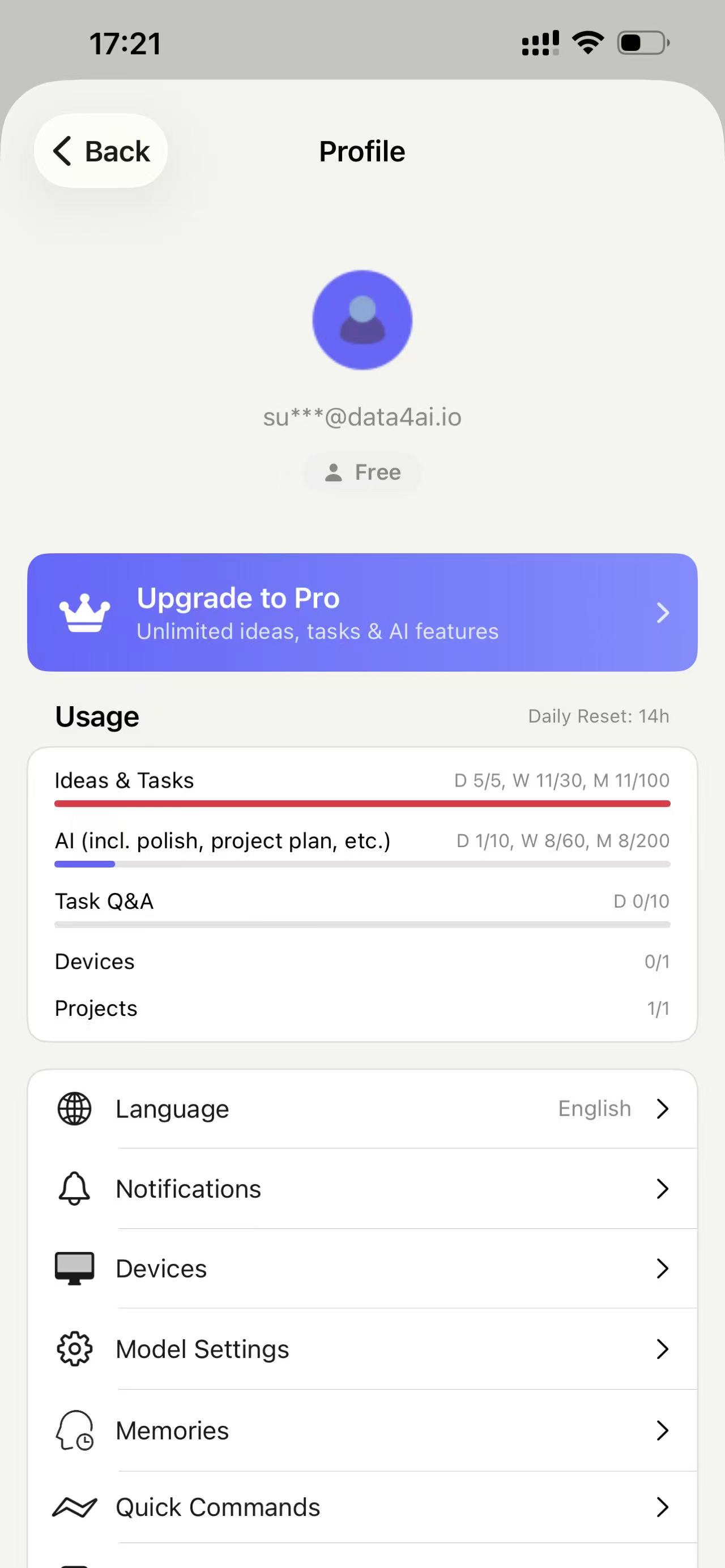Tap the gear icon for Model Settings
This screenshot has height=1568, width=725.
(74, 1349)
